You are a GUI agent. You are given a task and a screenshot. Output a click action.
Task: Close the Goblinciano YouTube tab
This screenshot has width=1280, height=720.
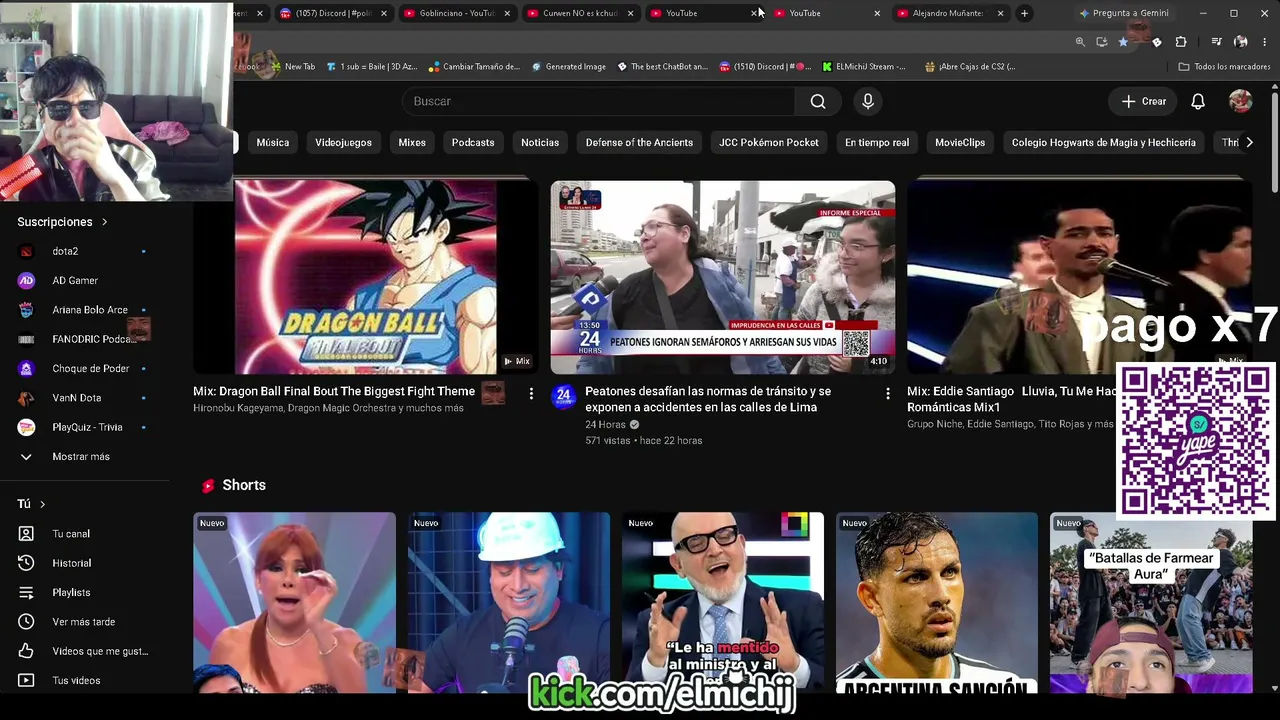coord(507,13)
